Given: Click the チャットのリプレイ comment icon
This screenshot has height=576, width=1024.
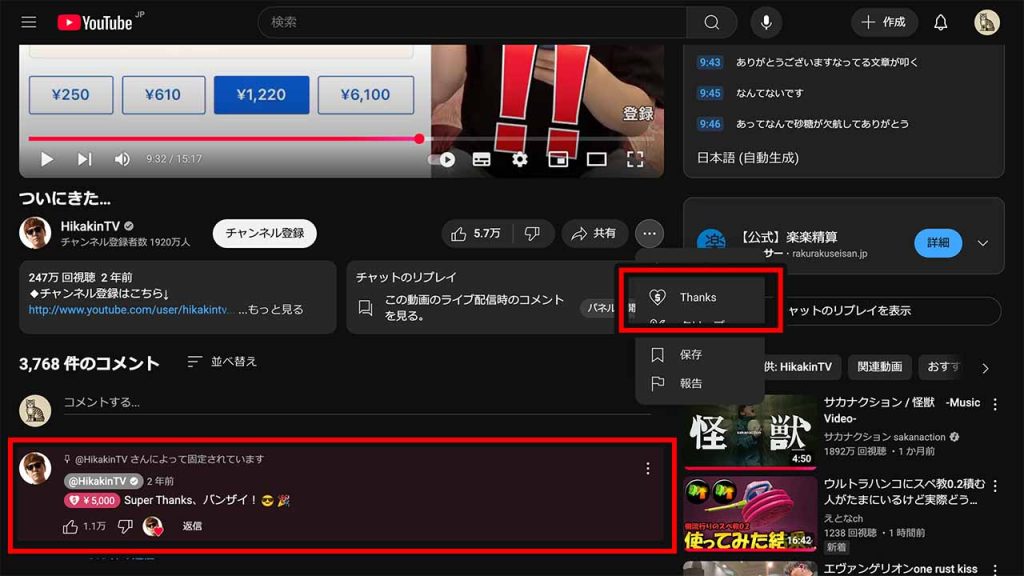Looking at the screenshot, I should (366, 307).
